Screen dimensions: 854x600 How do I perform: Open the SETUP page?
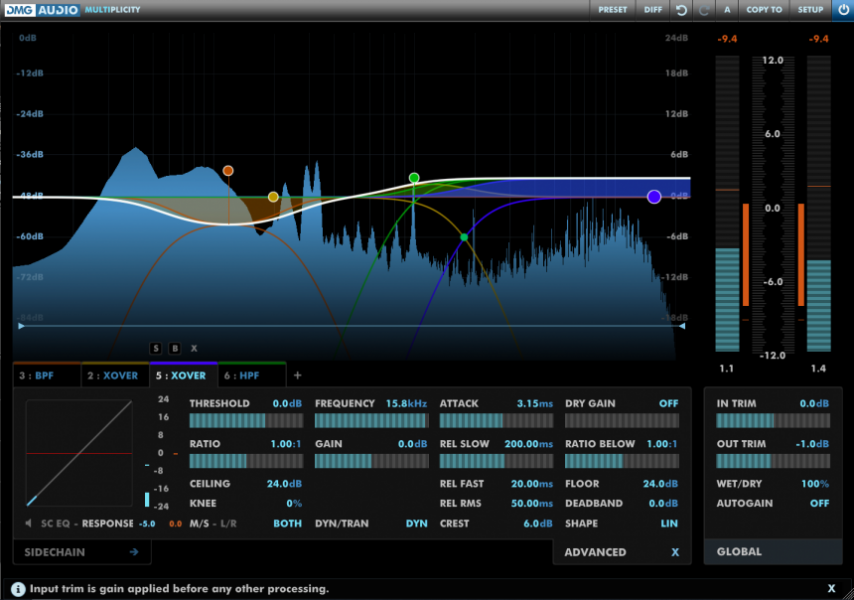pyautogui.click(x=812, y=10)
